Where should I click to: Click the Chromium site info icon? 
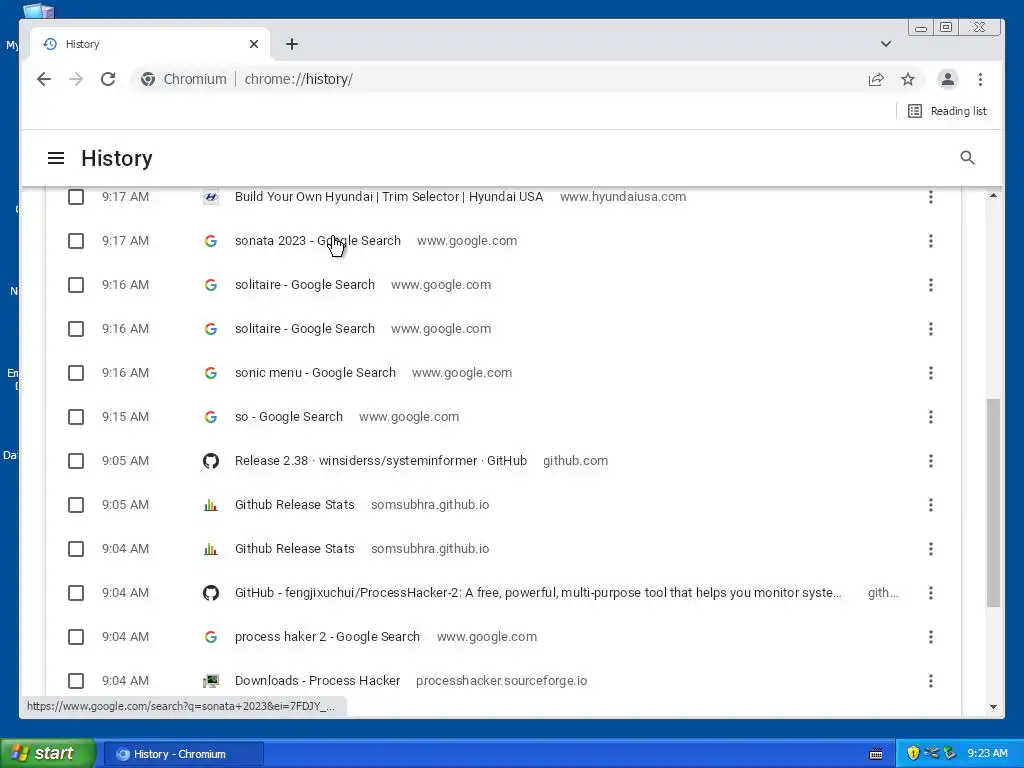pos(148,79)
